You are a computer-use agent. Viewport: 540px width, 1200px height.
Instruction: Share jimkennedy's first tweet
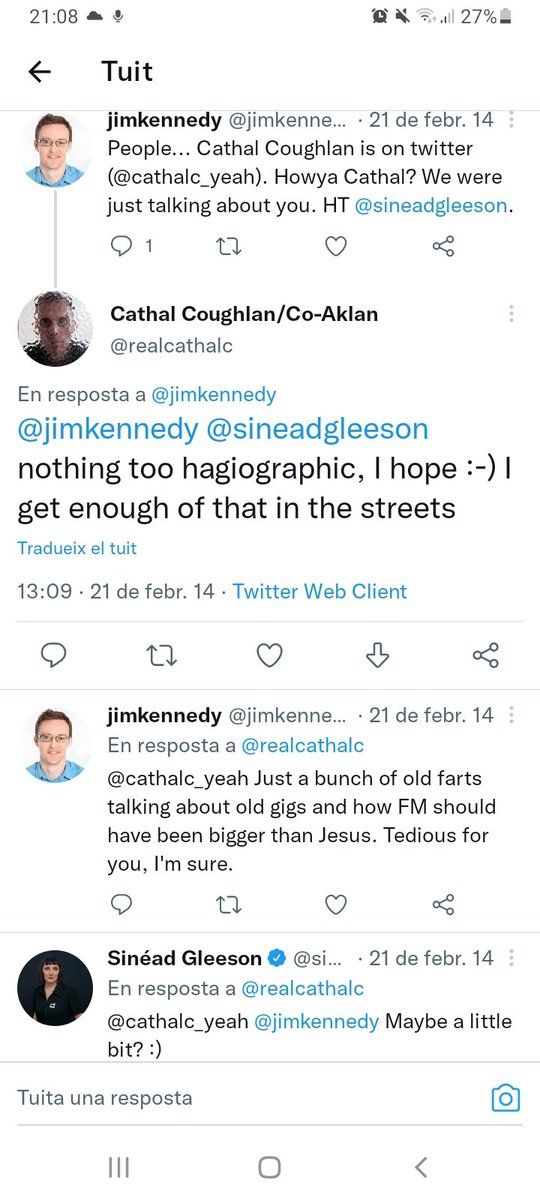point(443,246)
